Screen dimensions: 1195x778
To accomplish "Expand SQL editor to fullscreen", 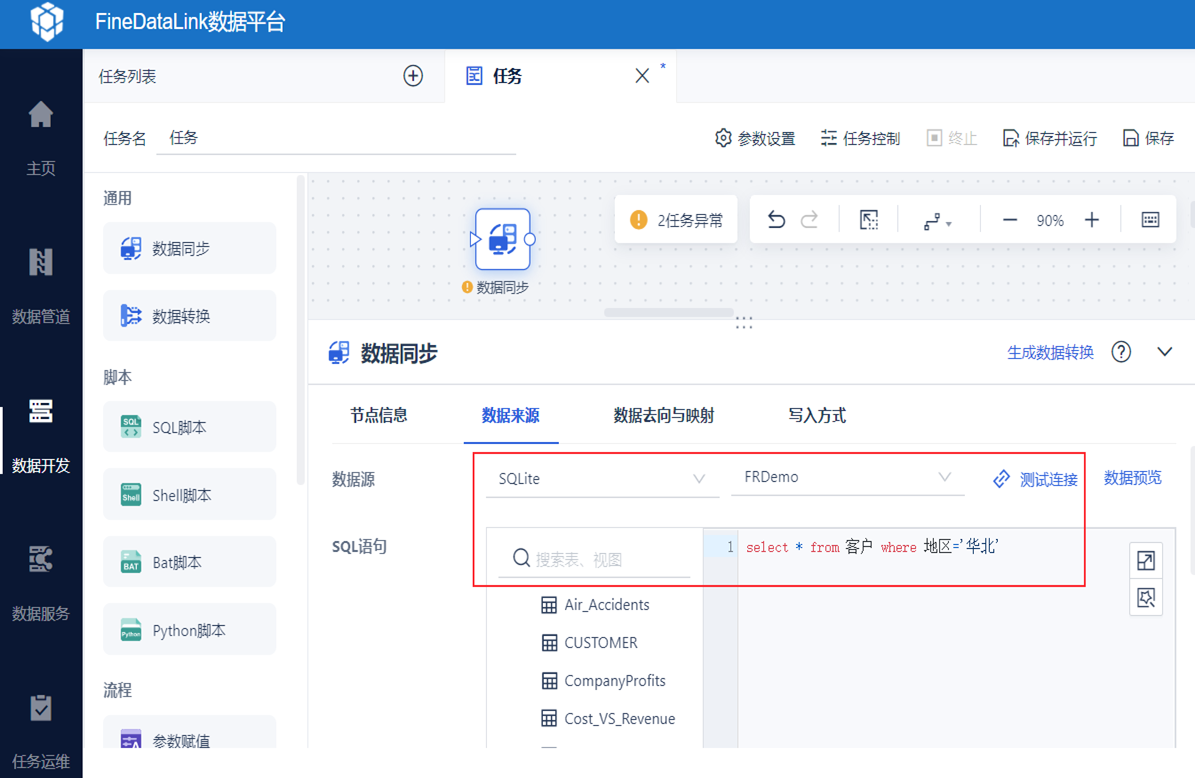I will pos(1145,561).
